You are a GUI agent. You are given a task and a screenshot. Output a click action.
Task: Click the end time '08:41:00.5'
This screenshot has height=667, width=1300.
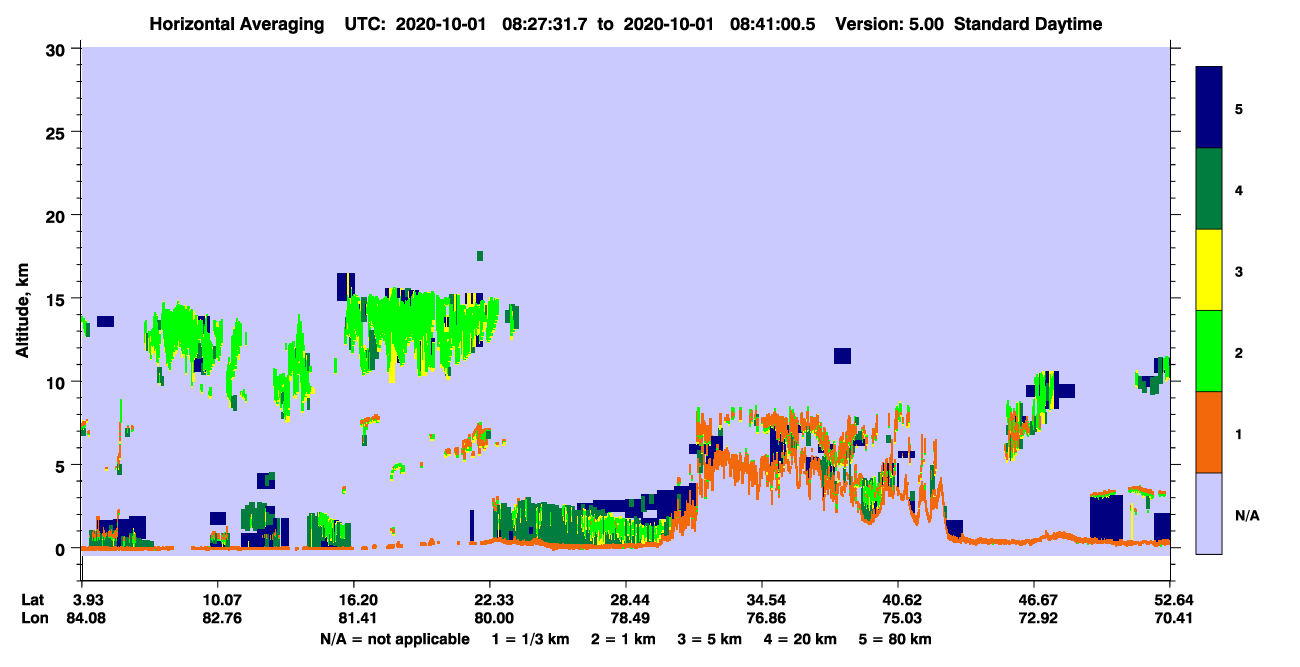coord(774,24)
